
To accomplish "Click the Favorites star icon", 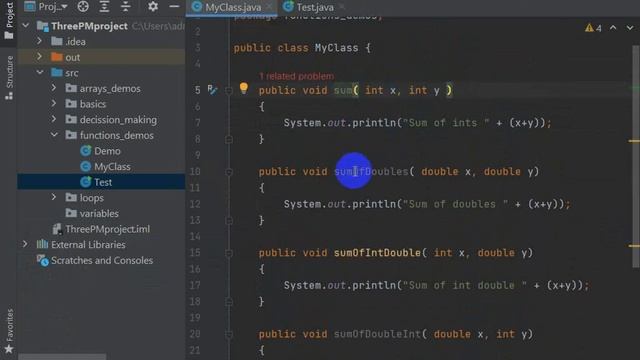I will [9, 349].
